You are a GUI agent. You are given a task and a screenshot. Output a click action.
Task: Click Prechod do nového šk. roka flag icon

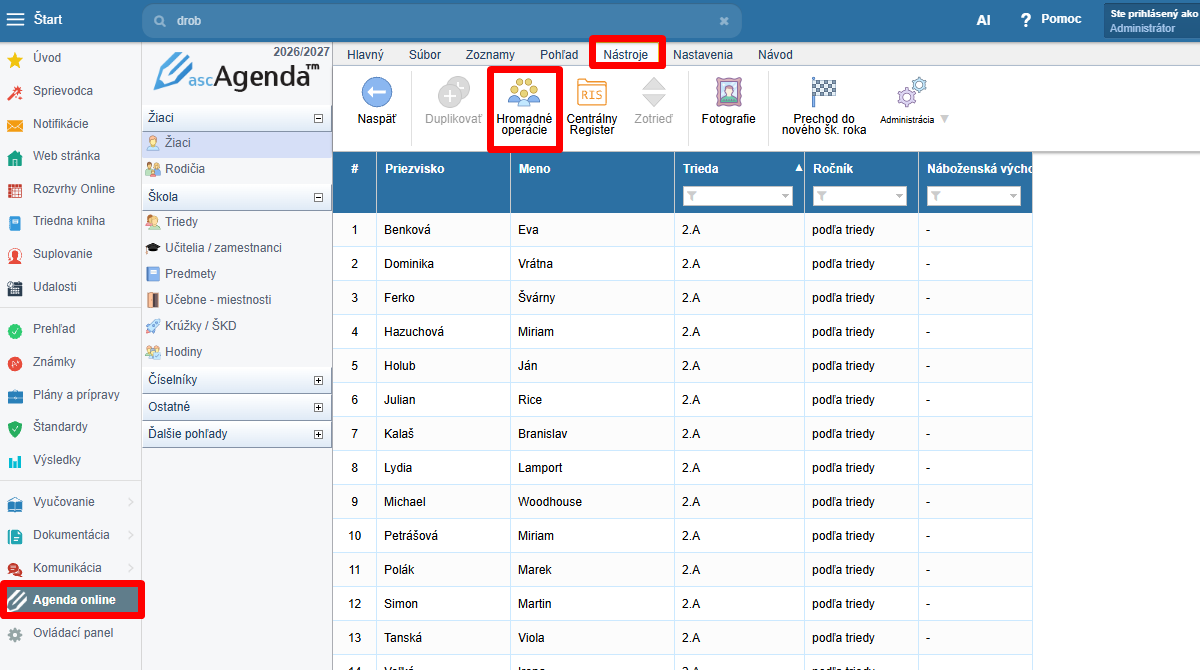click(x=823, y=92)
